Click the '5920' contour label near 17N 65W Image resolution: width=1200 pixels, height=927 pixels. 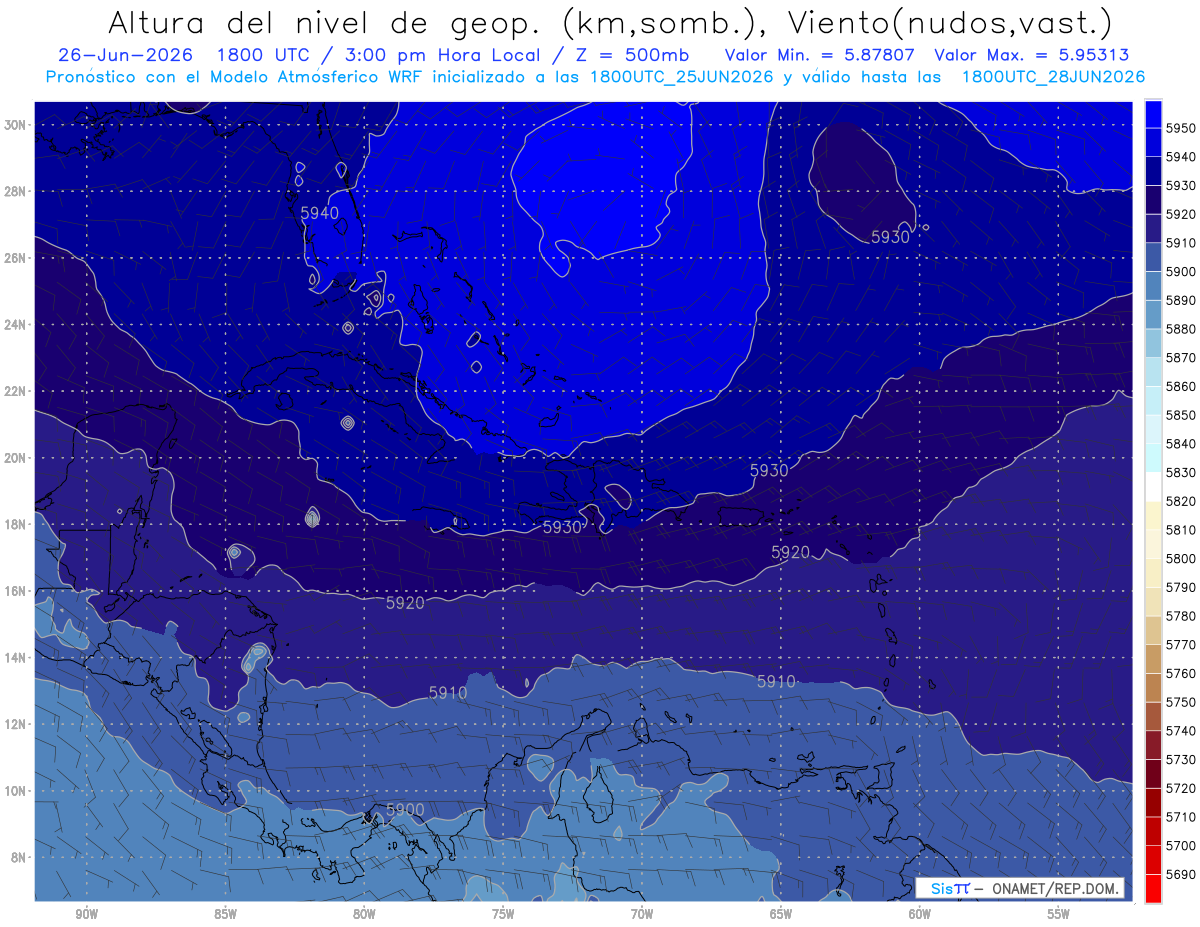[x=790, y=552]
